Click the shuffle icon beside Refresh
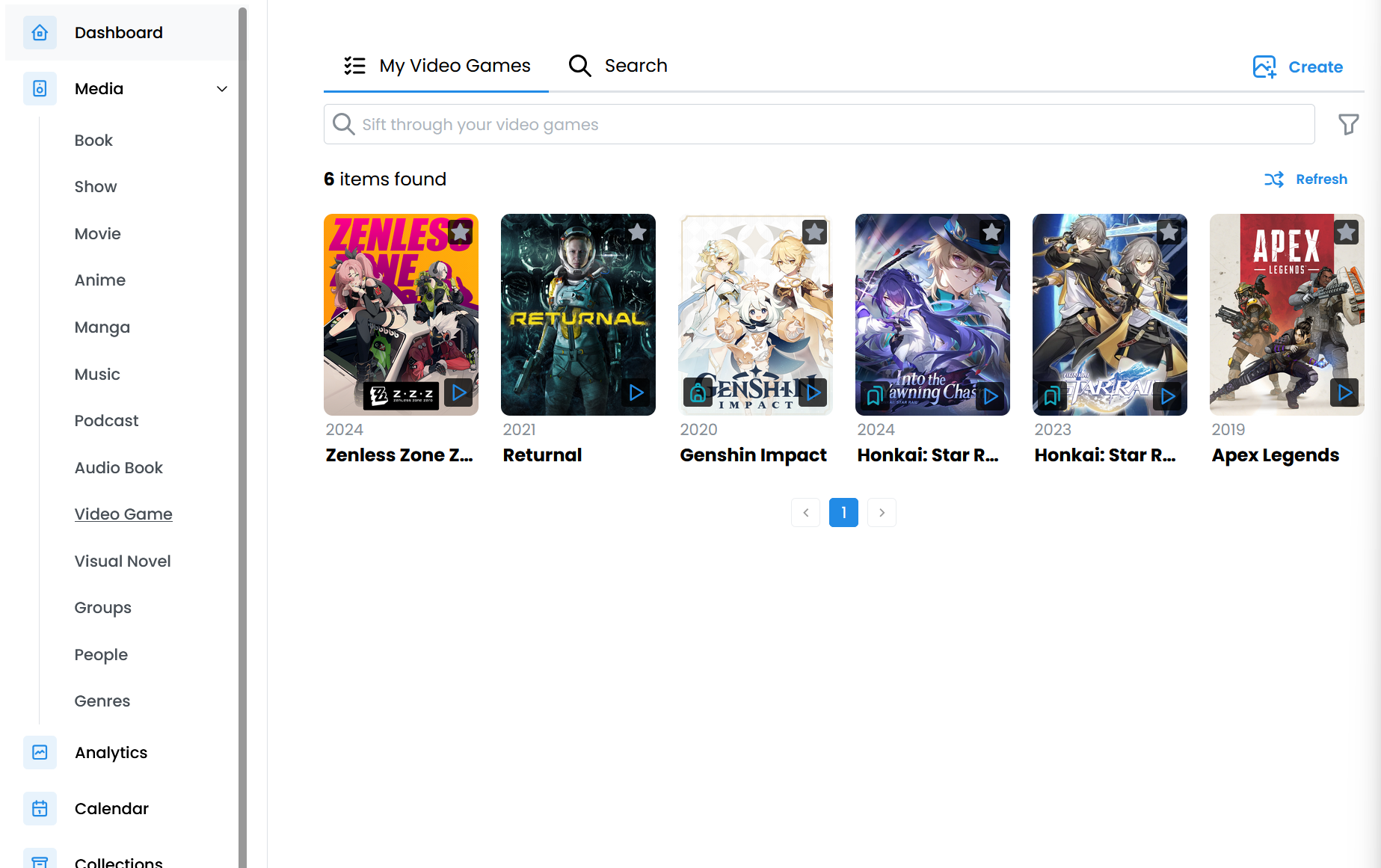 1274,179
